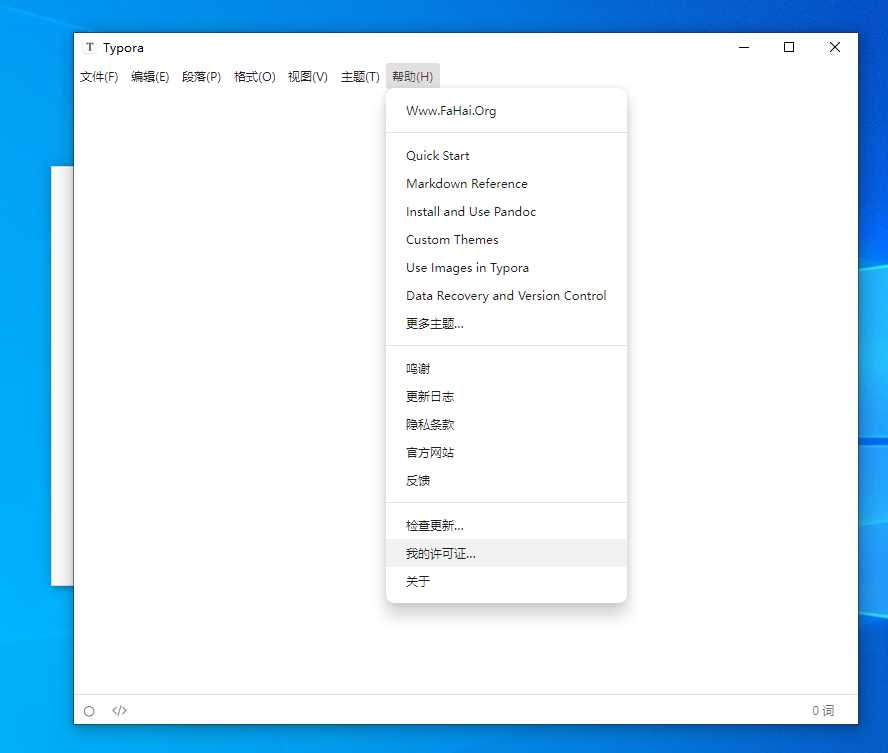Viewport: 888px width, 753px height.
Task: Maximize the Typora window
Action: click(x=789, y=48)
